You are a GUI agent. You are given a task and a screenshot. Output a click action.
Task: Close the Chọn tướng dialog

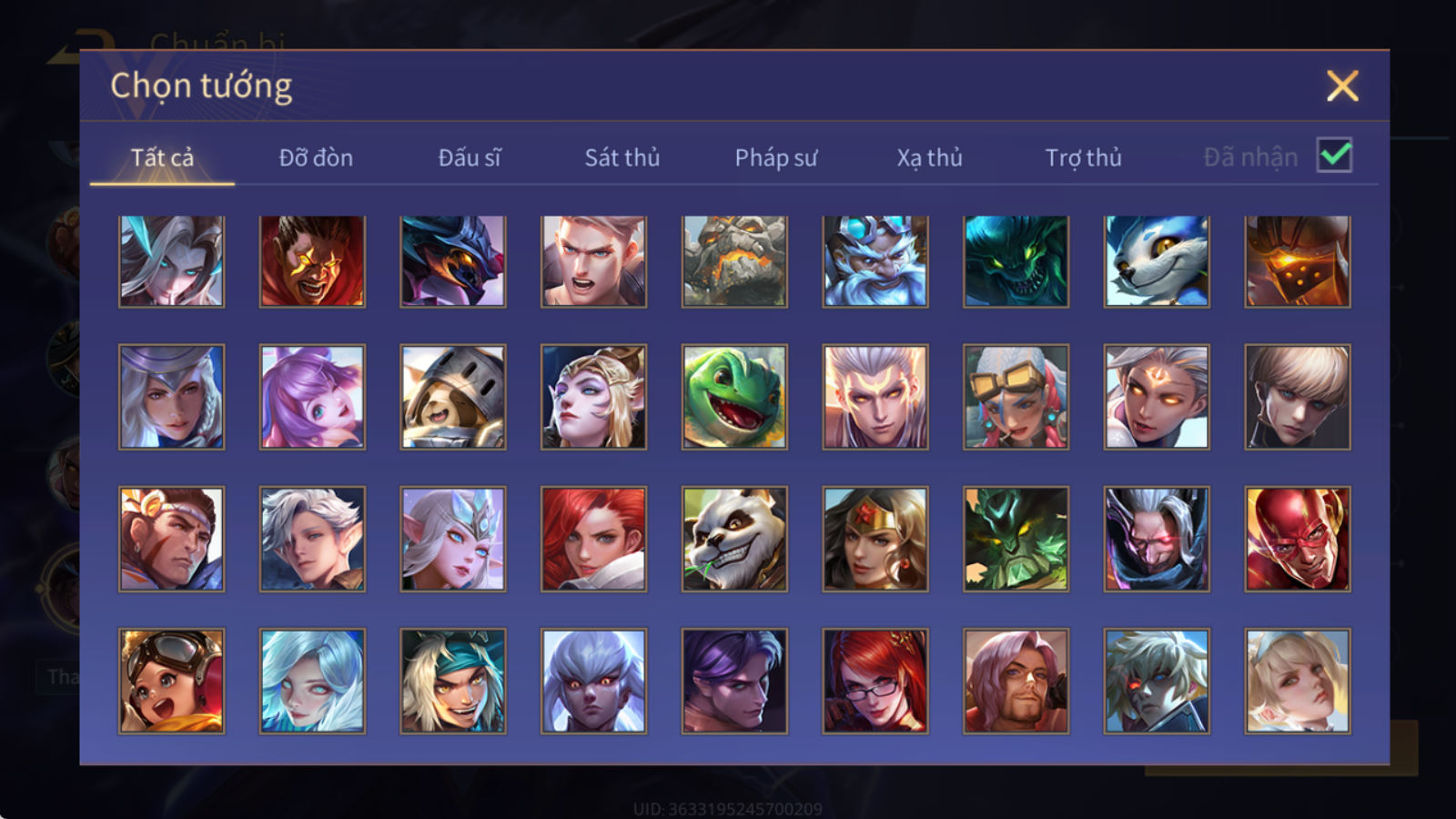pos(1342,86)
